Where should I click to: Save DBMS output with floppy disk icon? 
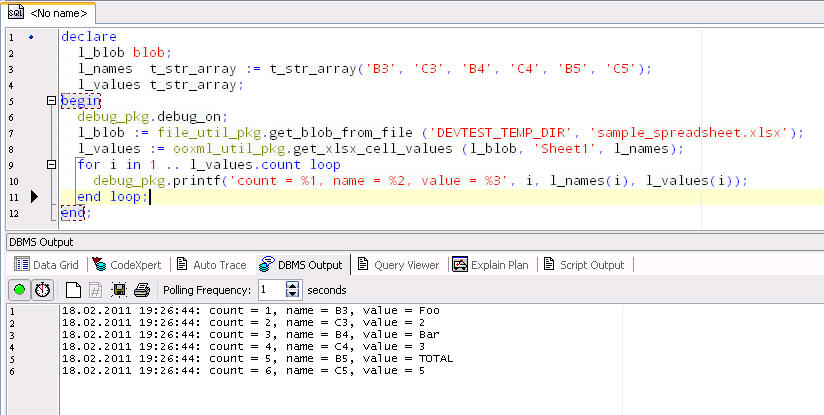(x=119, y=290)
